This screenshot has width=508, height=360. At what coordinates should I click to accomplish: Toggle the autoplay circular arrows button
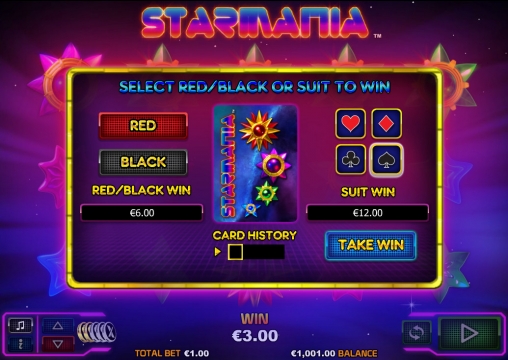pos(416,332)
